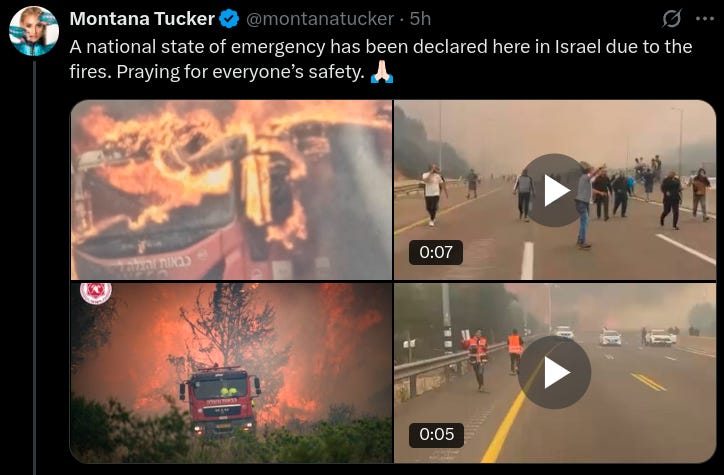Click the fire service logo on the forest photo
Viewport: 724px width, 475px height.
(x=96, y=293)
